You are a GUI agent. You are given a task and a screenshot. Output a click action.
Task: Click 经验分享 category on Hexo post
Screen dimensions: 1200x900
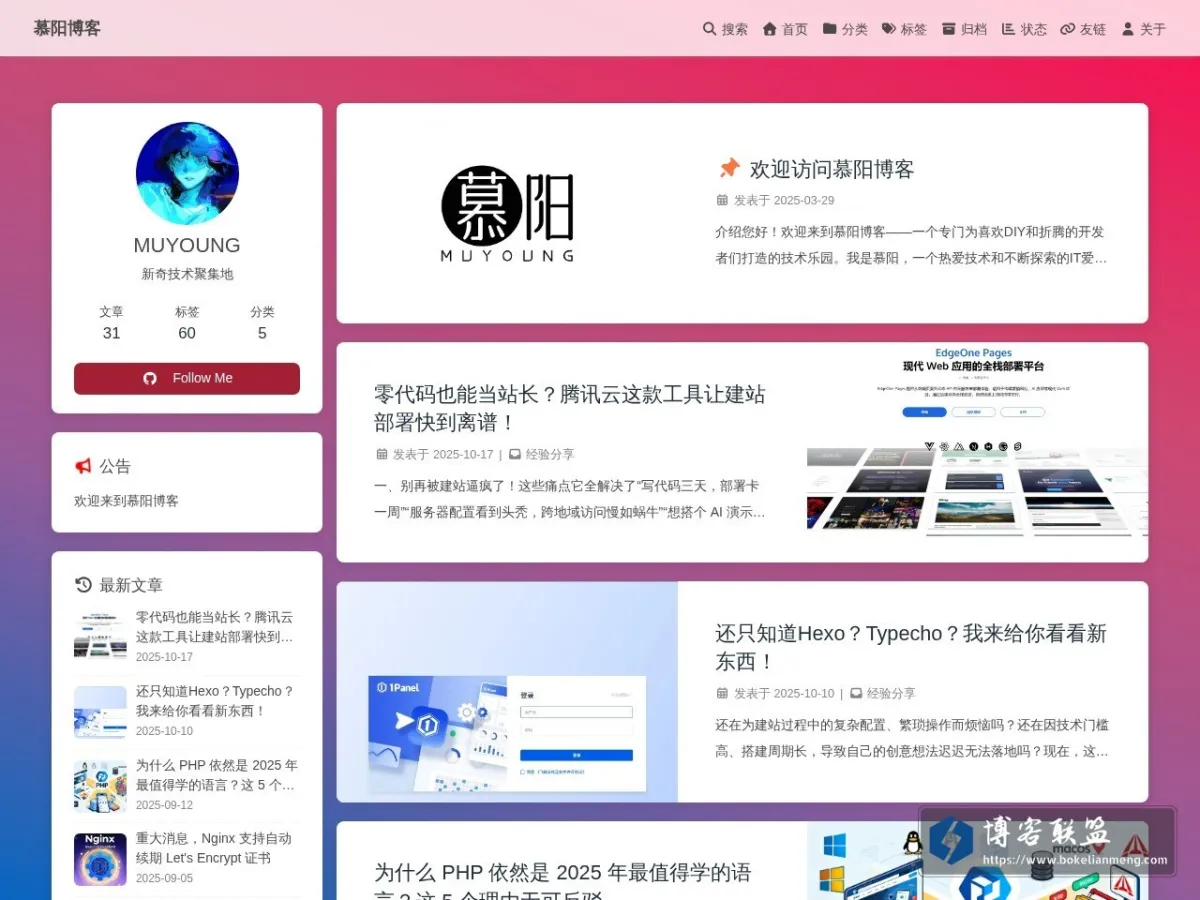click(x=891, y=693)
